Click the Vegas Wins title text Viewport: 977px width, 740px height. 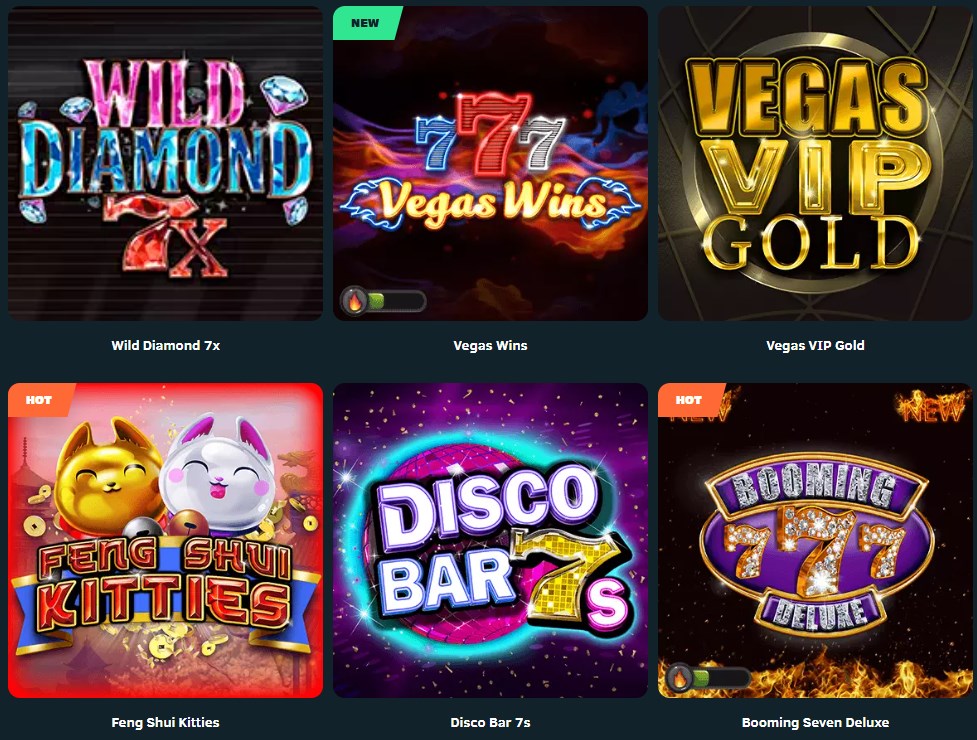tap(490, 345)
